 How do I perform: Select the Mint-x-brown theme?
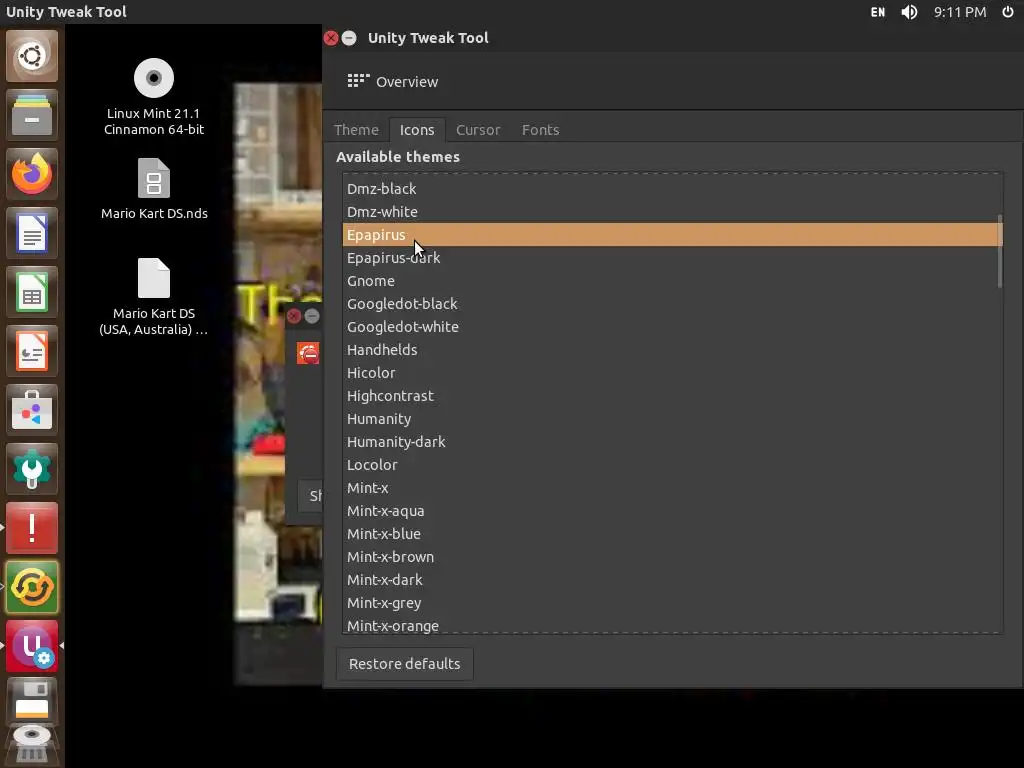pos(672,557)
